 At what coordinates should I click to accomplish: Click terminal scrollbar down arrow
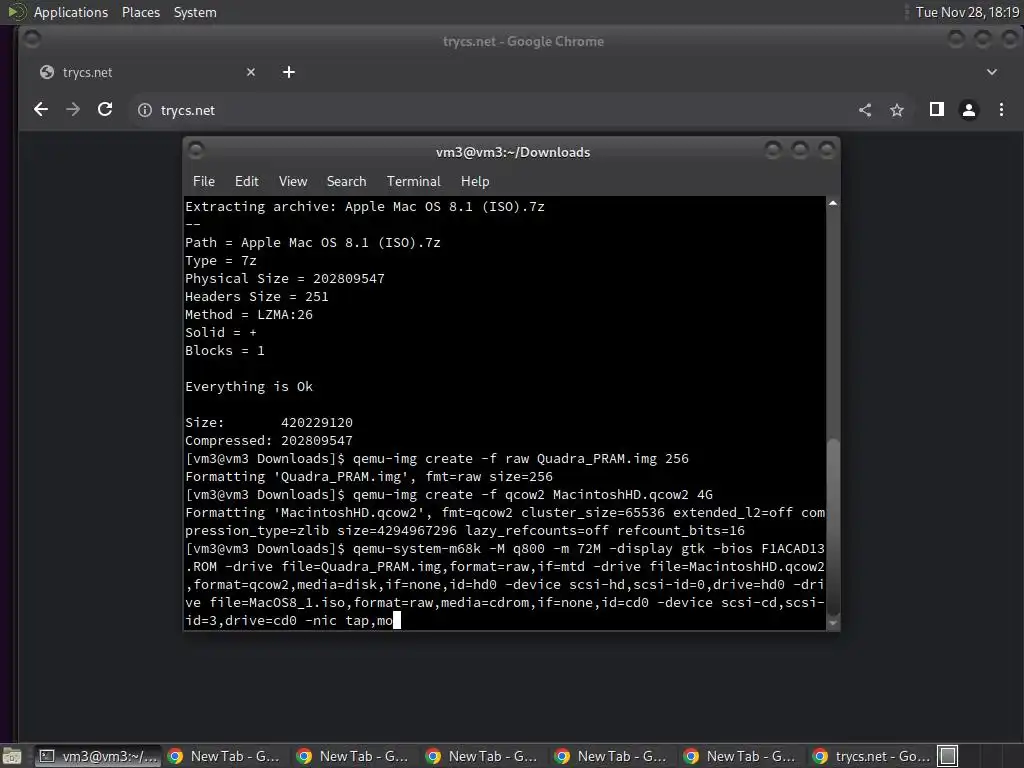click(833, 623)
